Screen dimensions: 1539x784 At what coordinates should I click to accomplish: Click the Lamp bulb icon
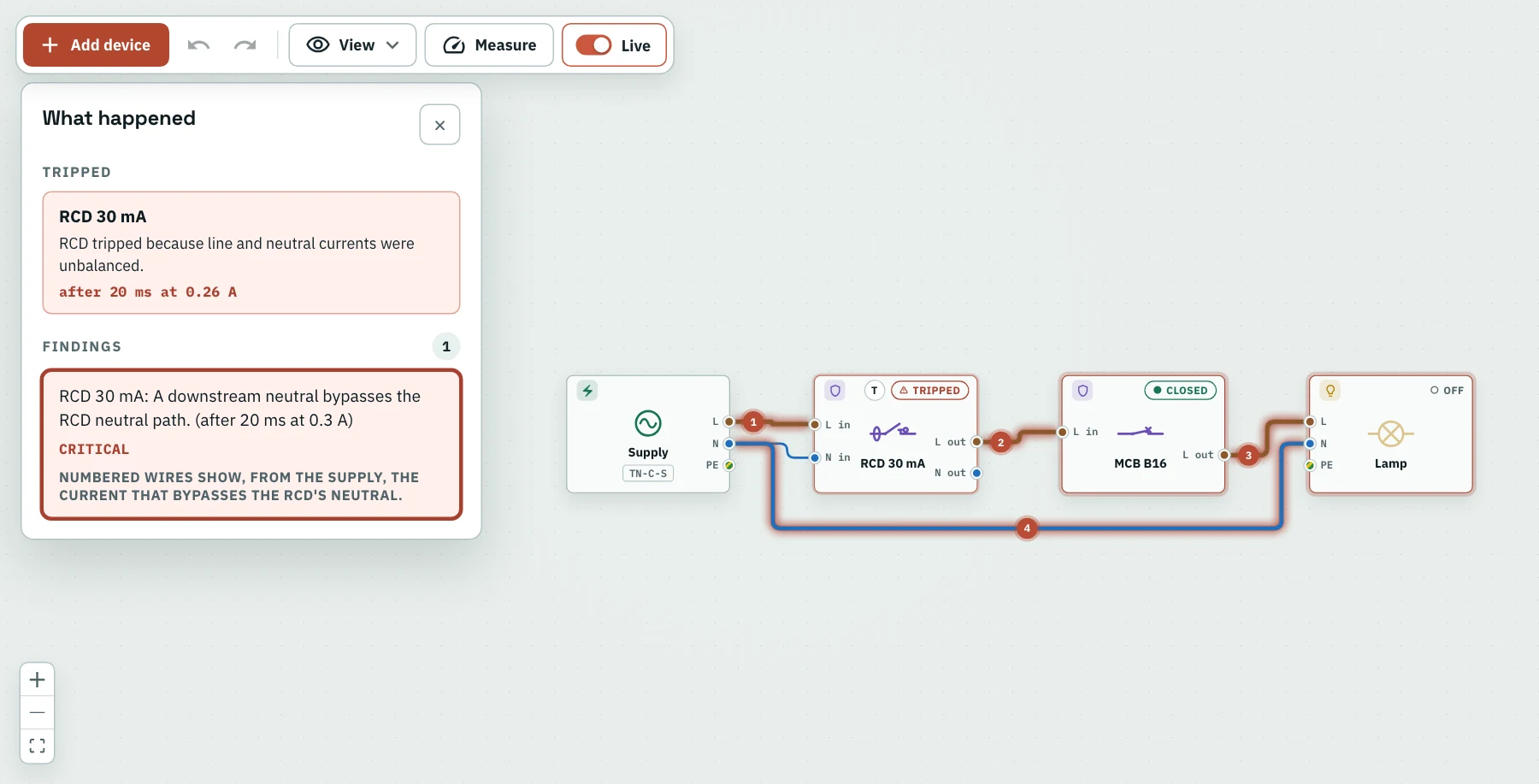(x=1330, y=391)
